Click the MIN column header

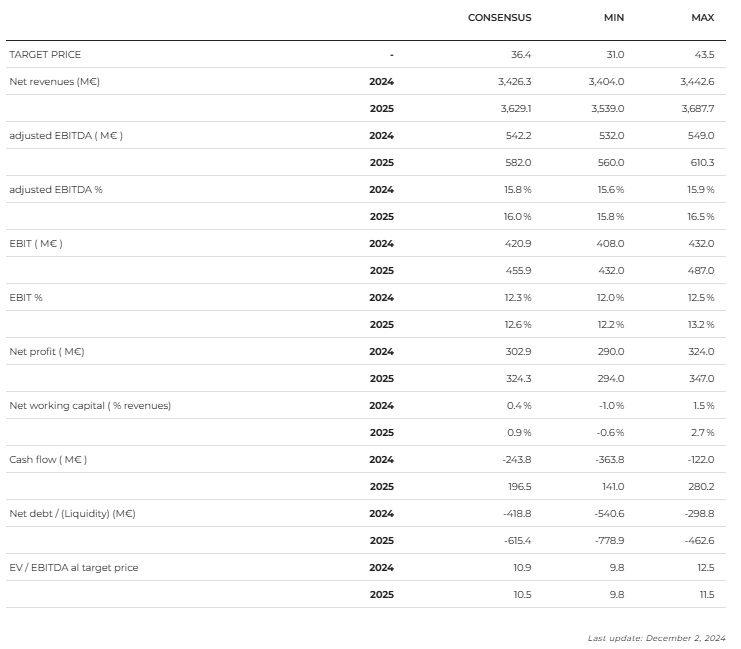(613, 18)
